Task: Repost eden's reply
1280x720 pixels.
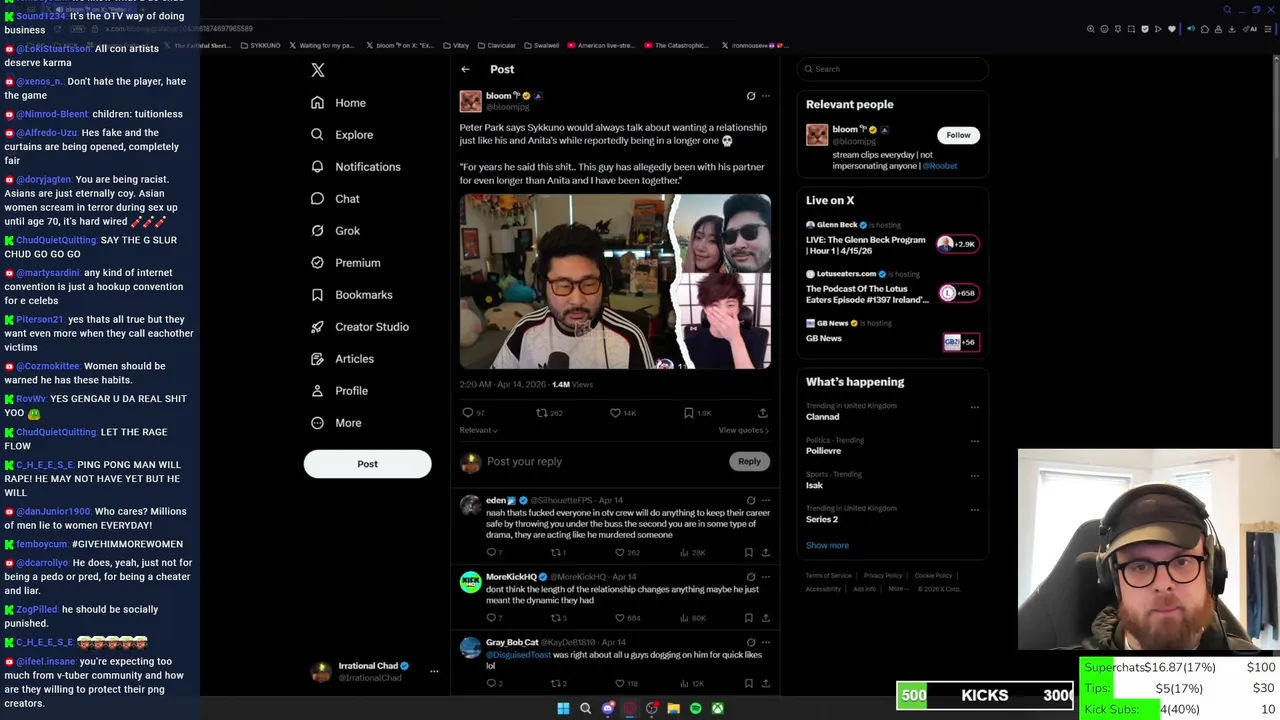Action: (x=555, y=552)
